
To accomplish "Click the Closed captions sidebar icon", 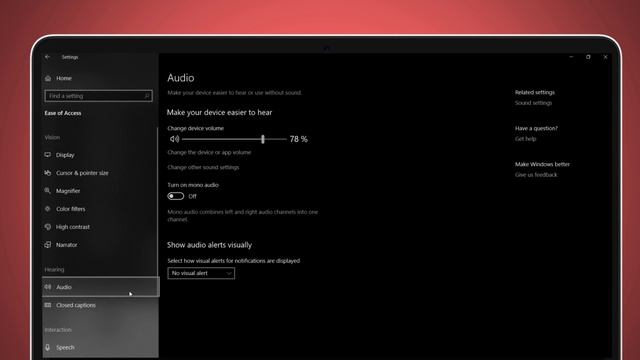I will point(48,305).
